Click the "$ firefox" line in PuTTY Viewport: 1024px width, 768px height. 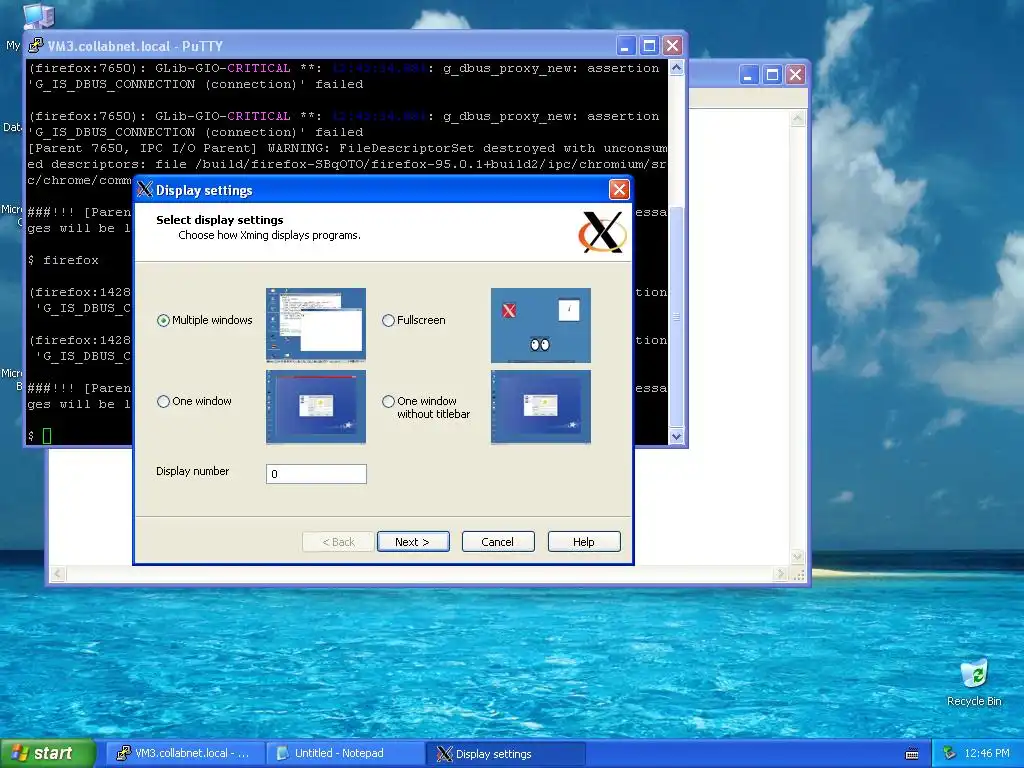[x=63, y=260]
